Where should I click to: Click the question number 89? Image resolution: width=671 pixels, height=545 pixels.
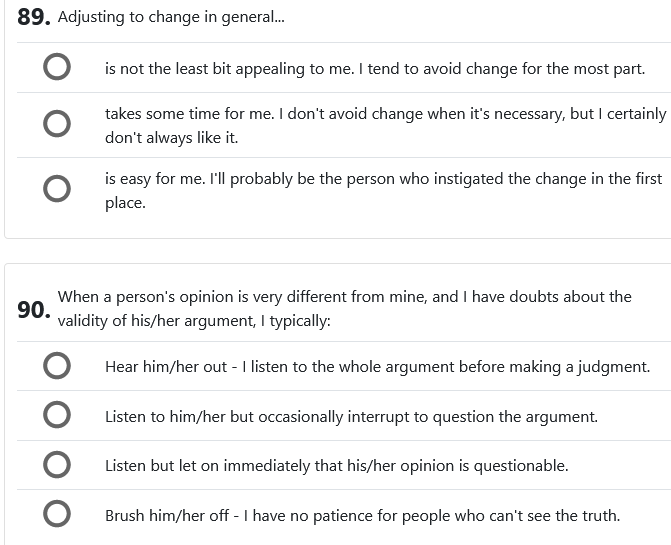click(x=34, y=19)
